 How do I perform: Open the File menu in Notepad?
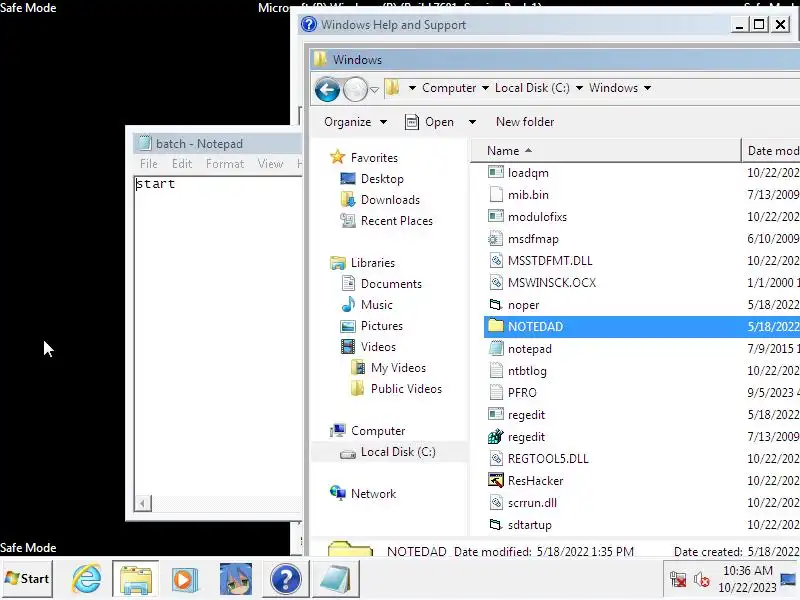coord(148,164)
